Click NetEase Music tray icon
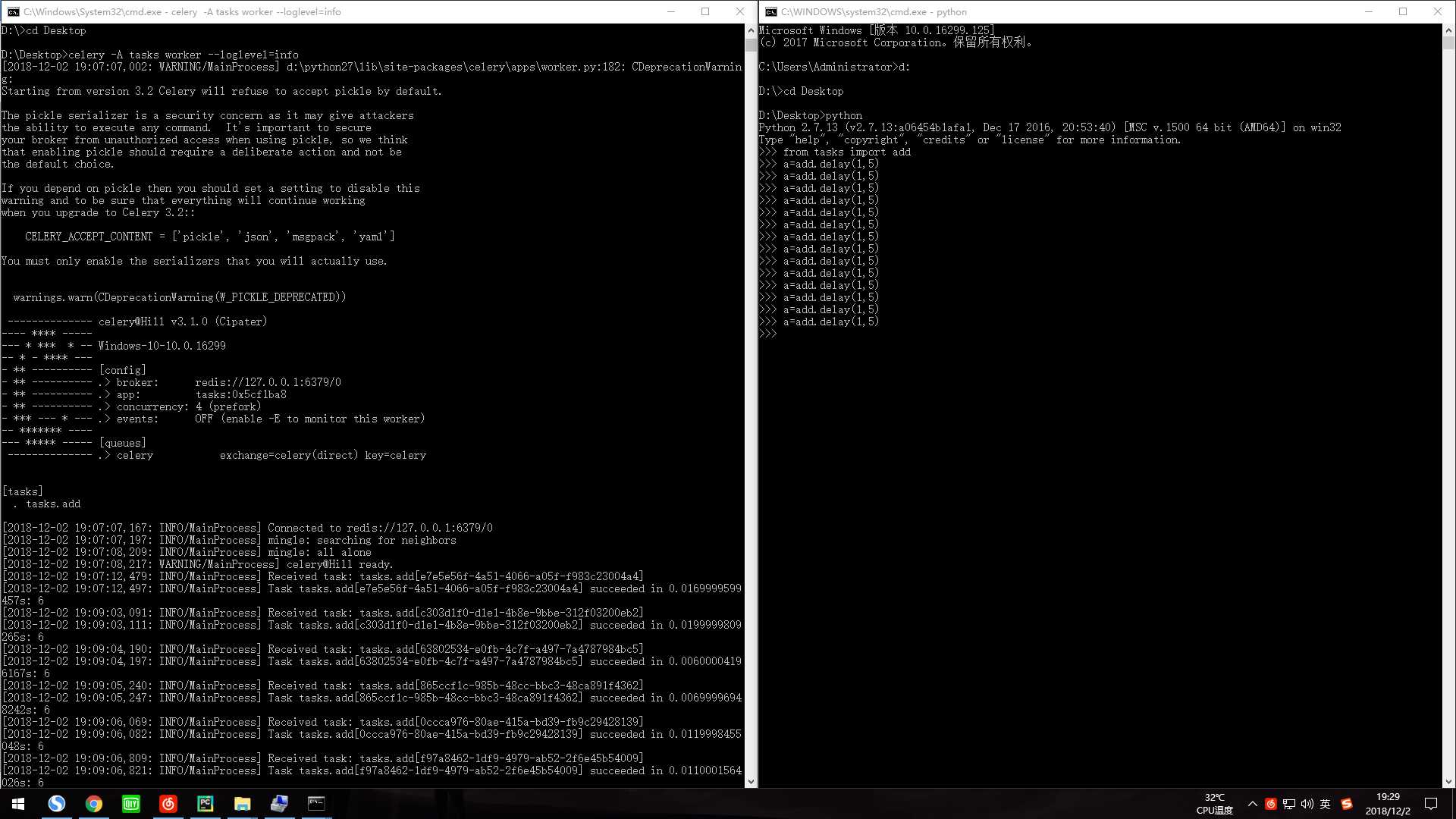The height and width of the screenshot is (819, 1456). coord(1270,804)
